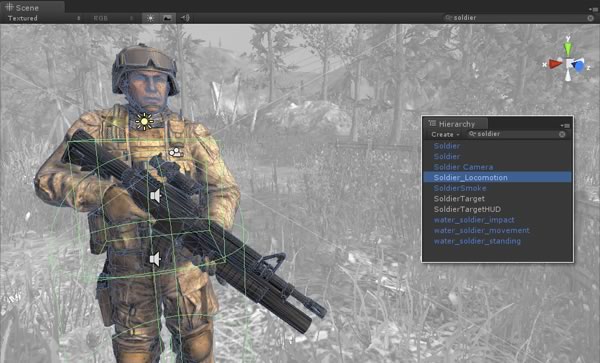Switch to the Scene tab
The image size is (600, 363).
tap(32, 7)
